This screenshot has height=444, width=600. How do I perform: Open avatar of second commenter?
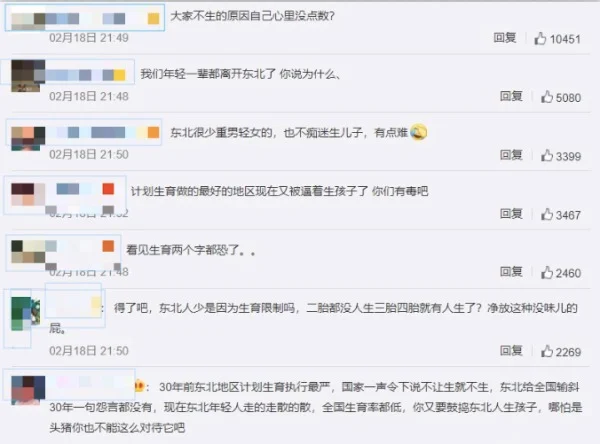tap(28, 76)
